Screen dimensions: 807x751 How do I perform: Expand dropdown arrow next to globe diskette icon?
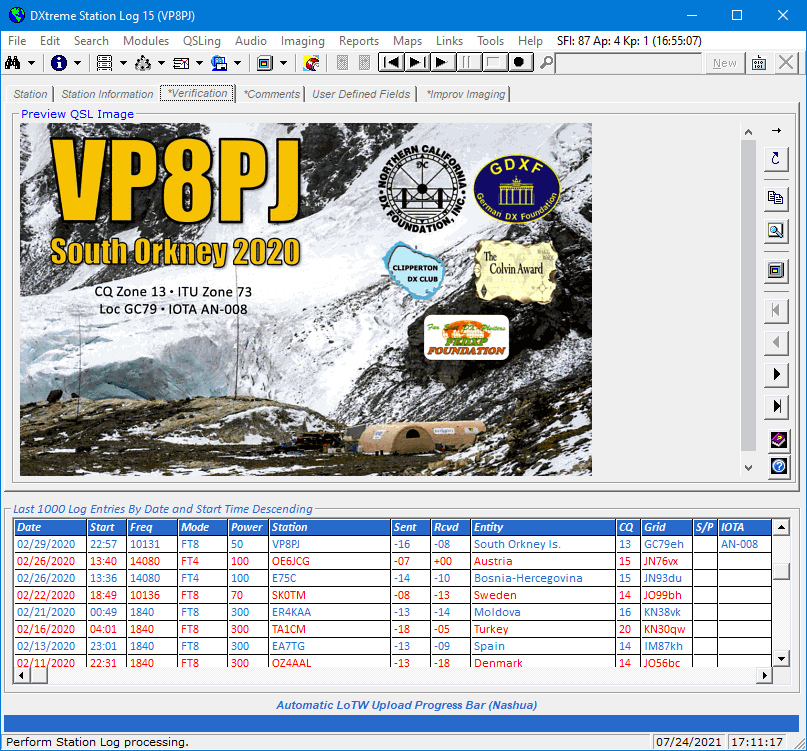238,63
